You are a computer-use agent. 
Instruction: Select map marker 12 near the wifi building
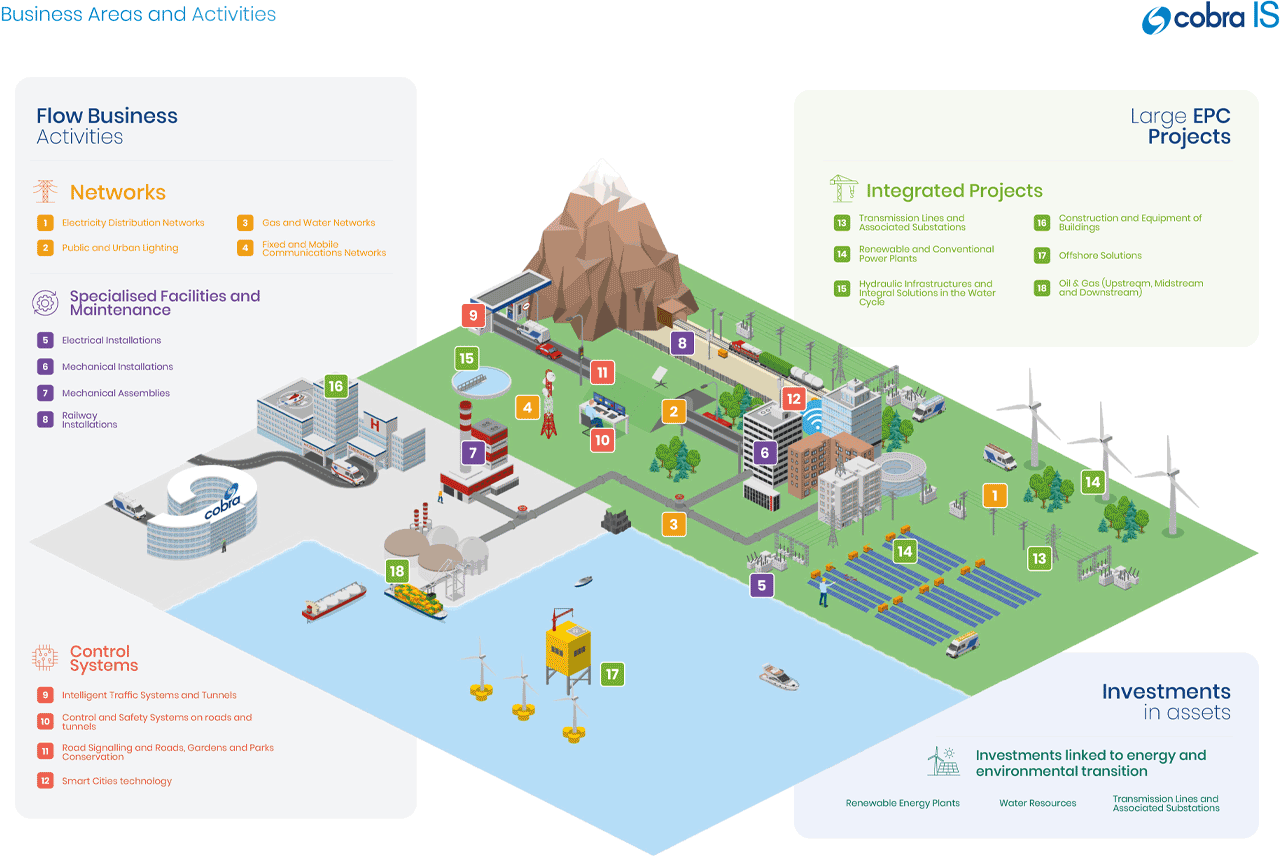(793, 398)
